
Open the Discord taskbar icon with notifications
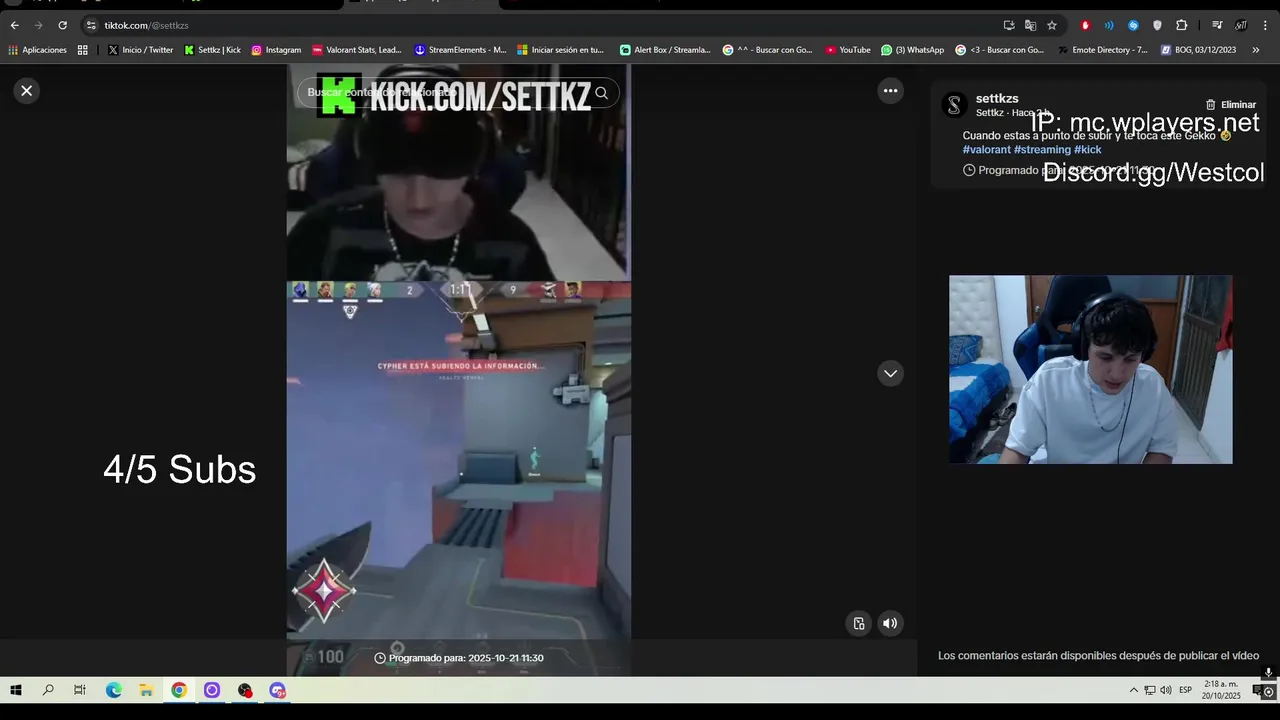coord(278,690)
